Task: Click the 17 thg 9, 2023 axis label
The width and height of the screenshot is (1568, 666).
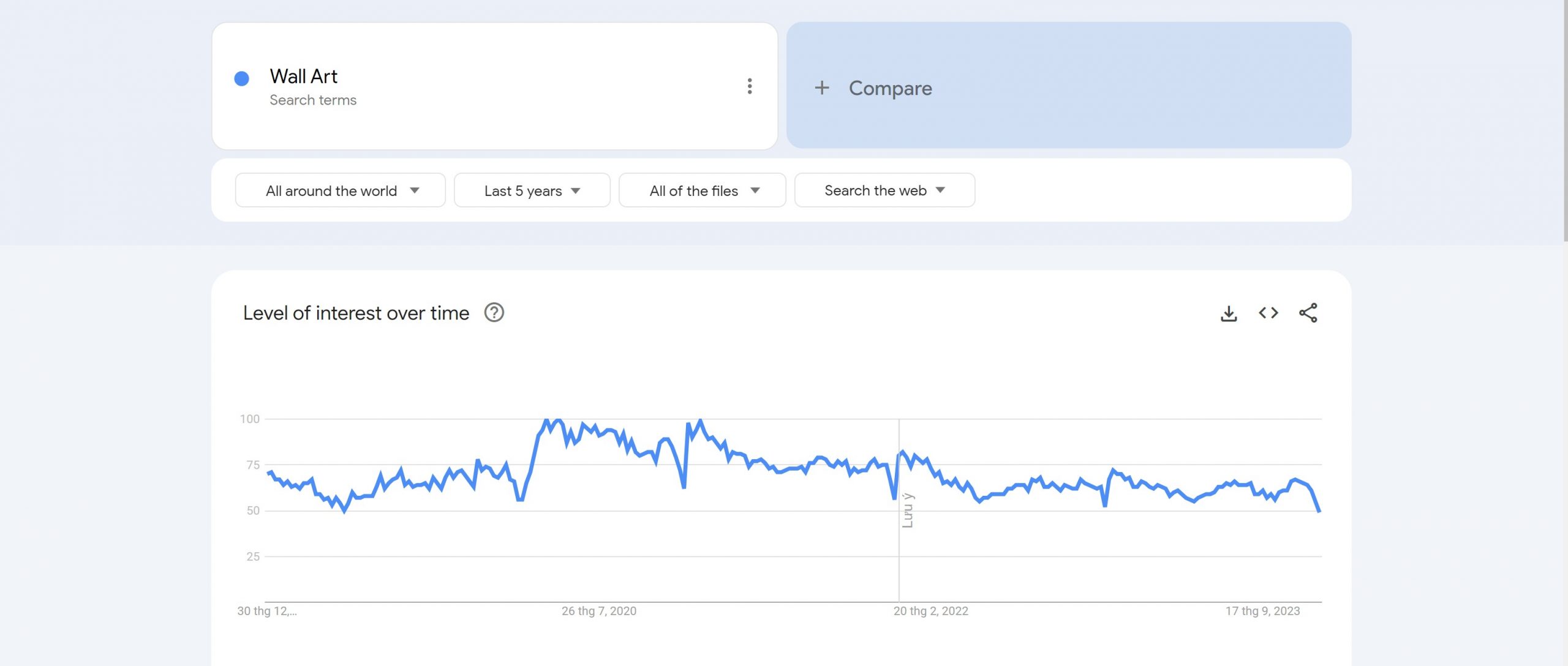Action: pyautogui.click(x=1262, y=611)
